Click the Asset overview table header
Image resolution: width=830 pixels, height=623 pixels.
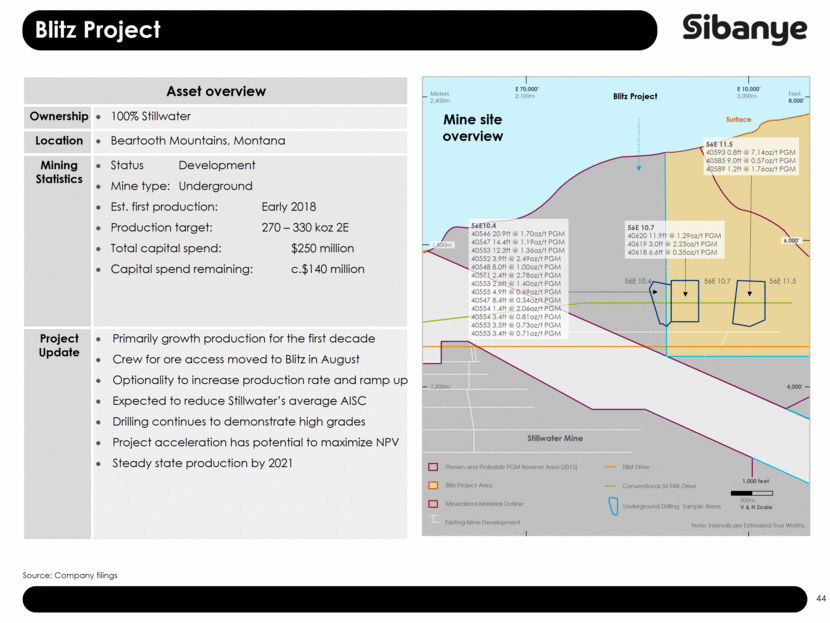(216, 91)
